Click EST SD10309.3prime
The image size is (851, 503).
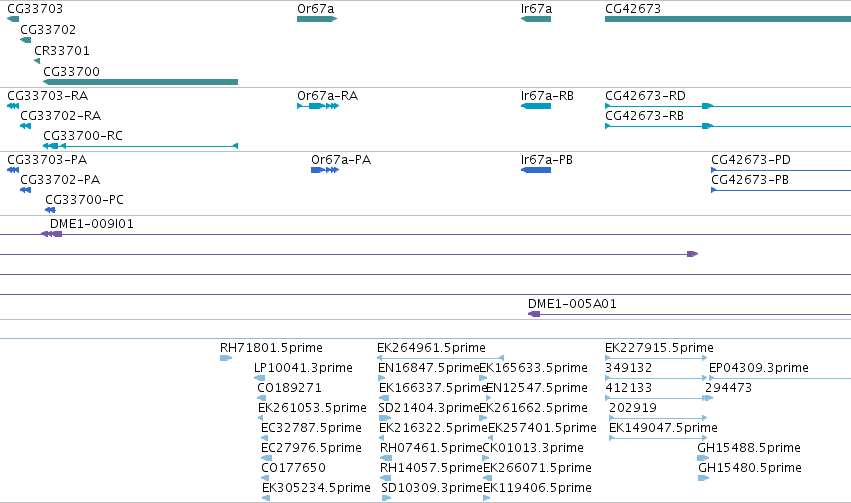point(432,487)
